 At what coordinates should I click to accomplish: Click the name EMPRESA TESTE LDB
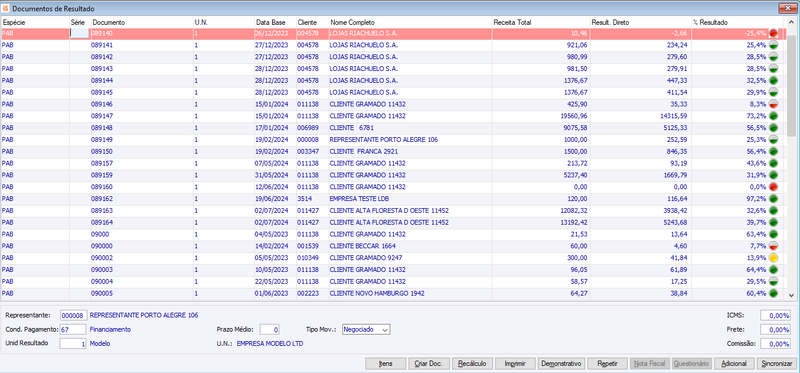tap(359, 198)
